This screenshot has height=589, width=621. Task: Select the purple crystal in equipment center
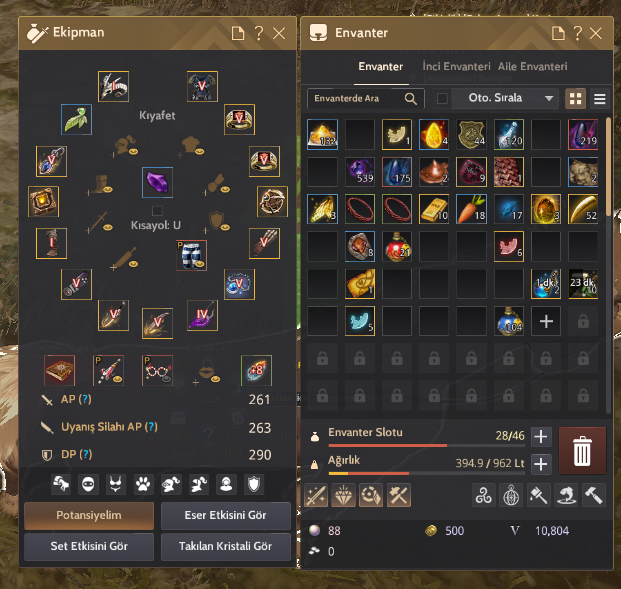coord(157,182)
